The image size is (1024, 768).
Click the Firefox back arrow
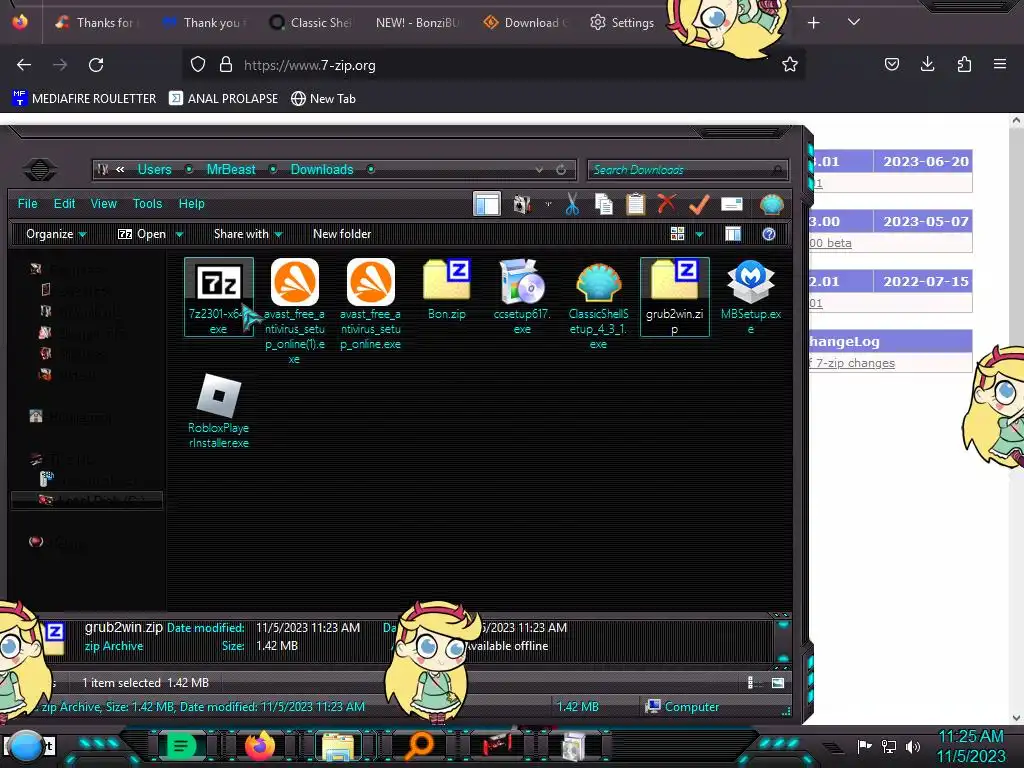(24, 65)
